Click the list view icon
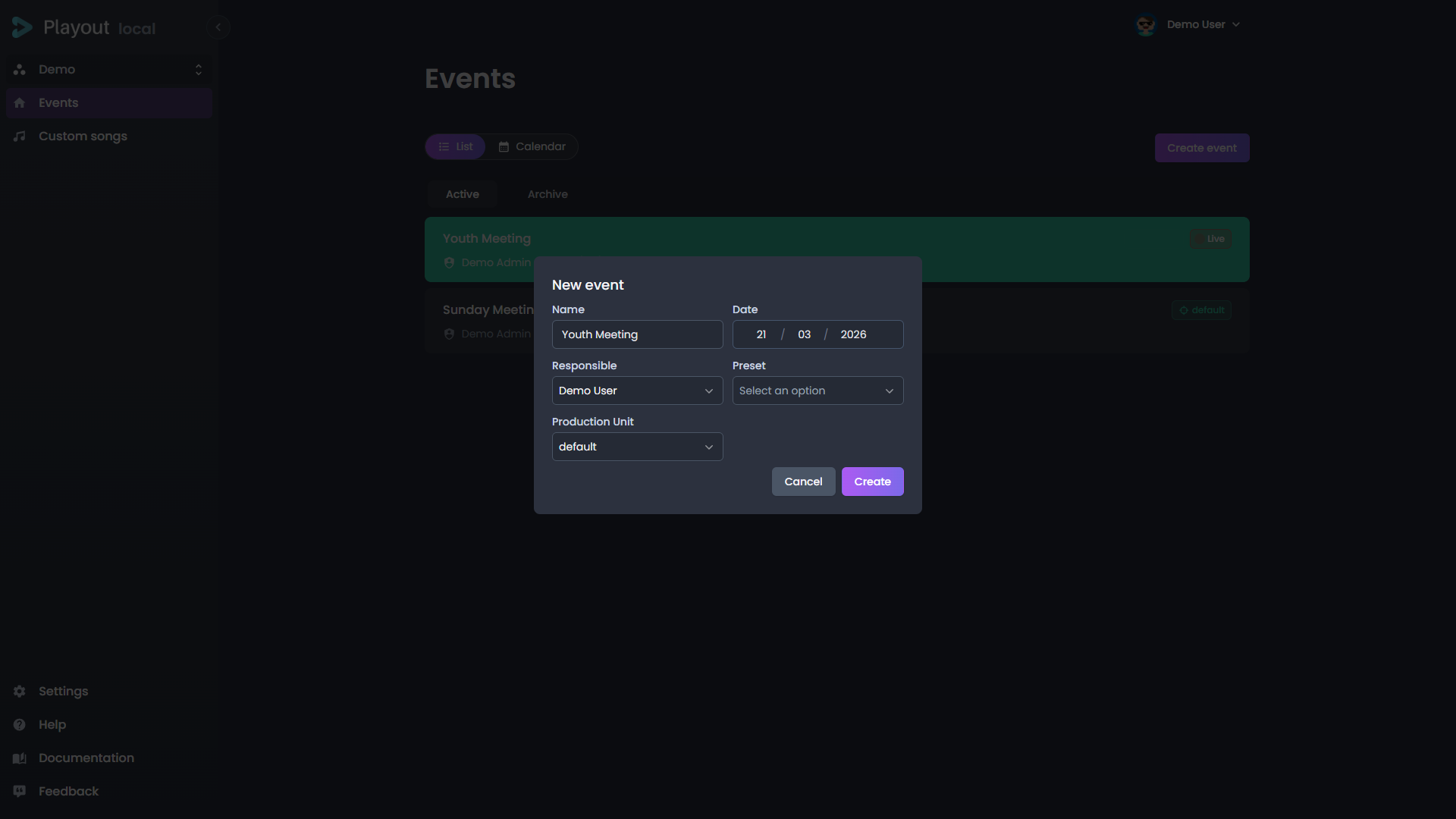The width and height of the screenshot is (1456, 819). (x=444, y=147)
